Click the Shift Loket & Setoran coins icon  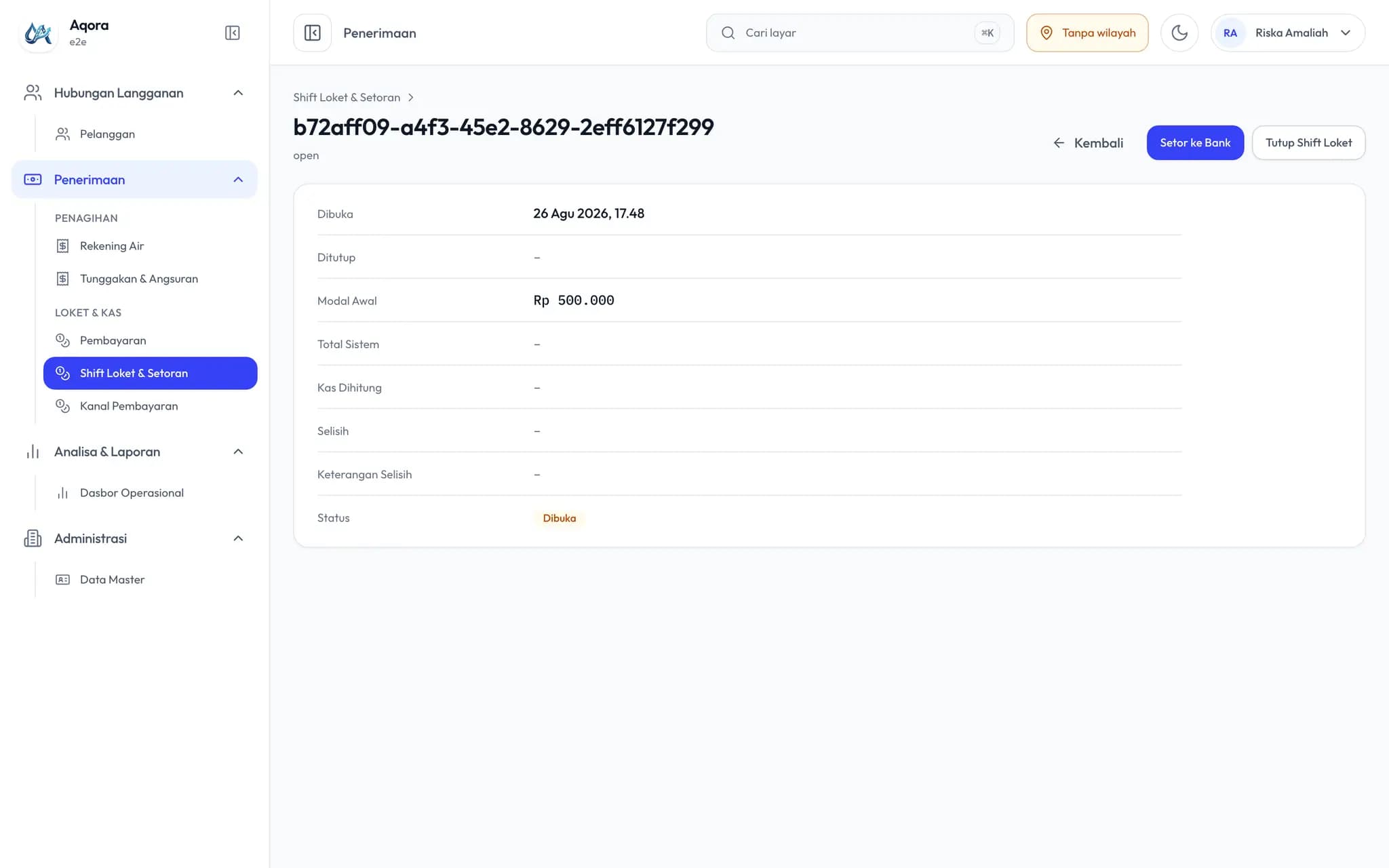coord(62,373)
